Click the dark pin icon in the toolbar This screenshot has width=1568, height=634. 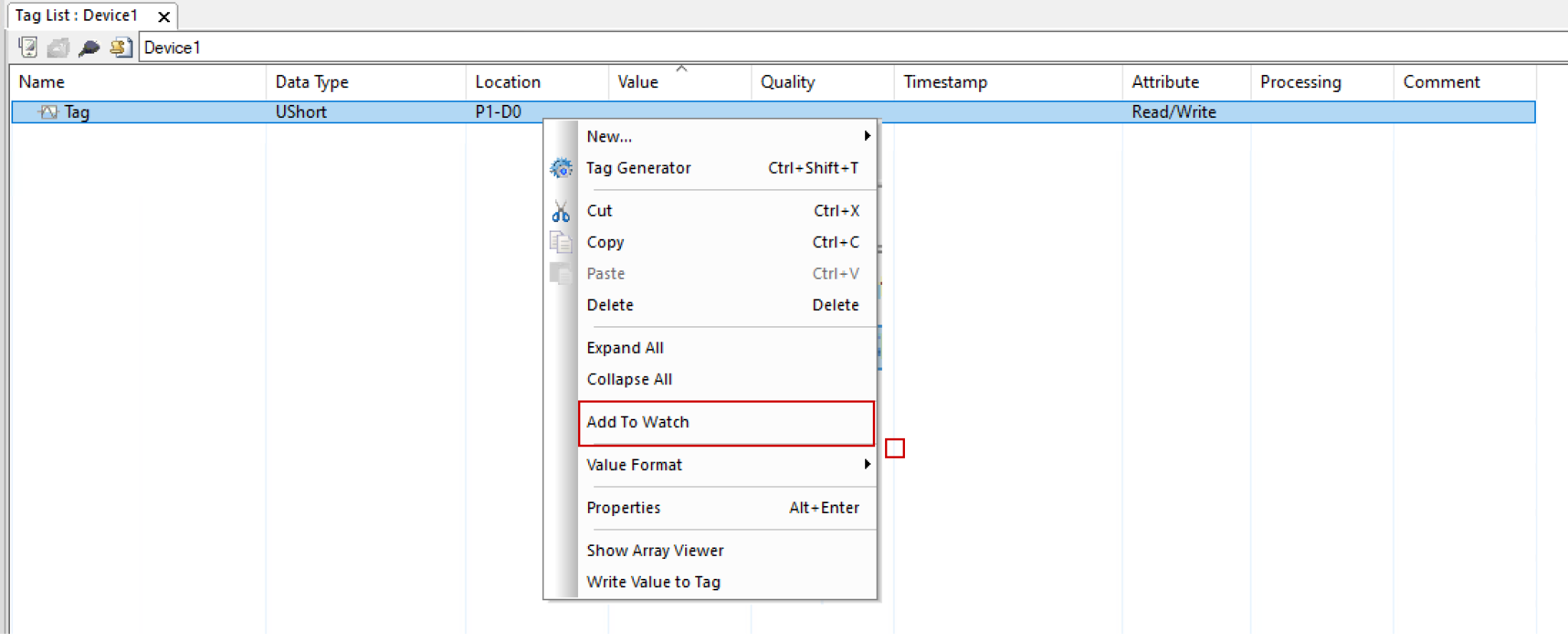click(x=90, y=47)
